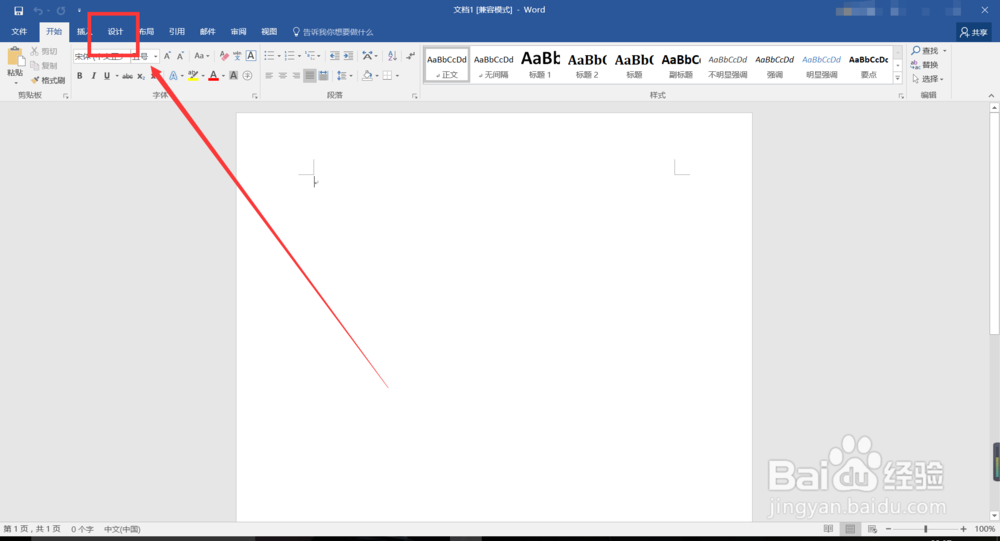Click the Increase Indent icon

[x=348, y=56]
